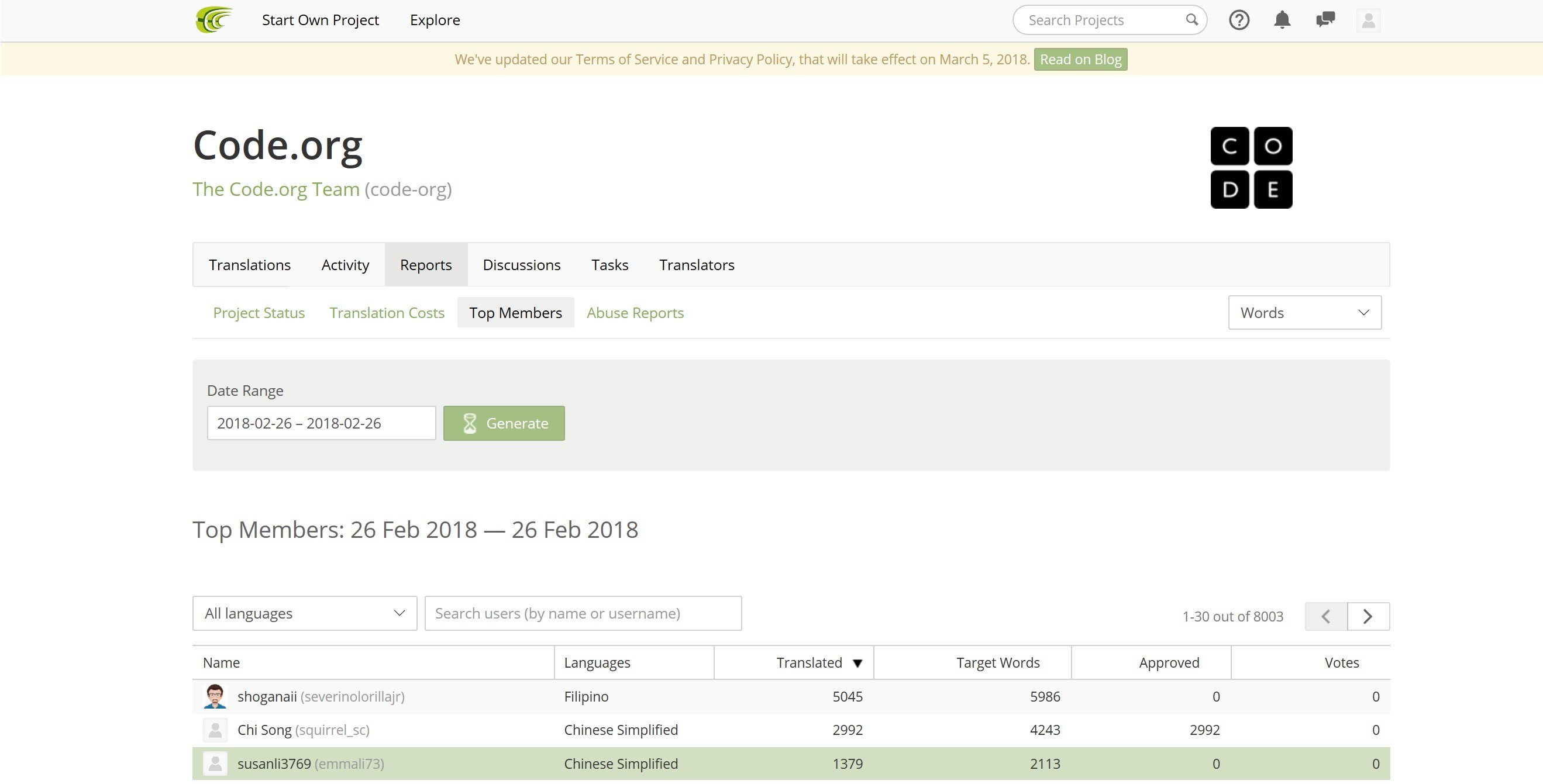Screen dimensions: 1543x784
Task: Click the Code.org project logo
Action: pyautogui.click(x=1251, y=168)
